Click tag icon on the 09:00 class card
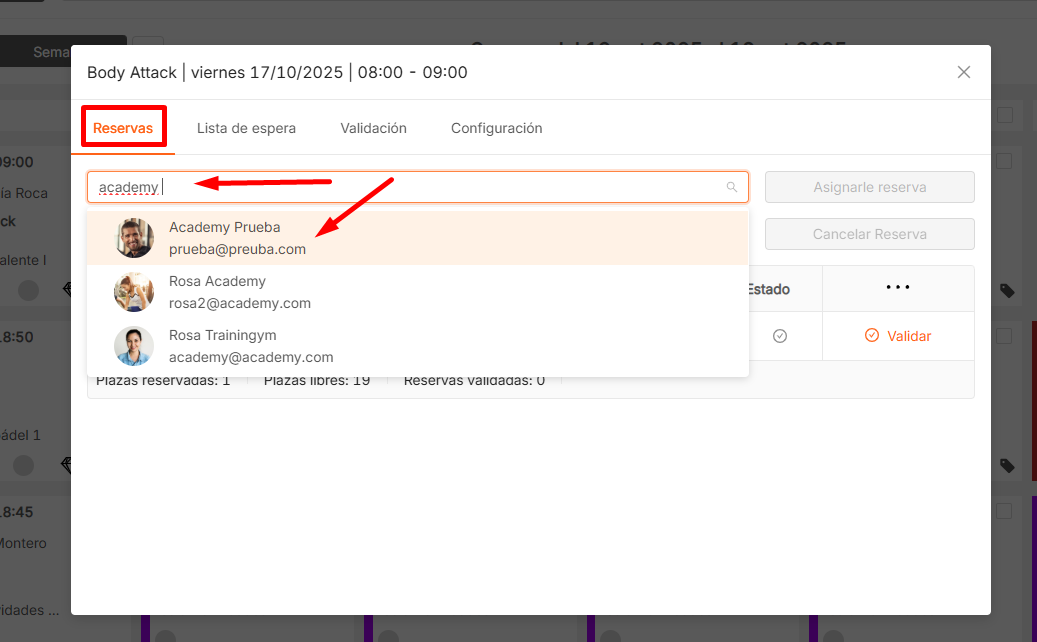This screenshot has height=642, width=1037. click(1007, 290)
